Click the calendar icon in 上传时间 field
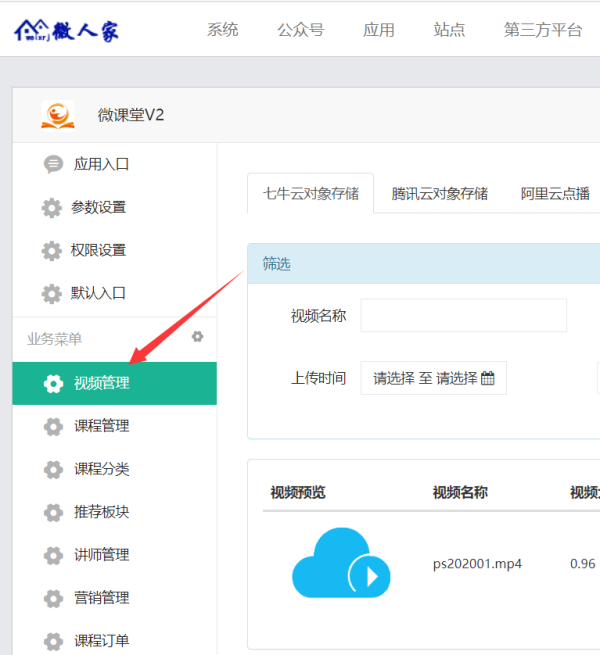 (x=488, y=378)
